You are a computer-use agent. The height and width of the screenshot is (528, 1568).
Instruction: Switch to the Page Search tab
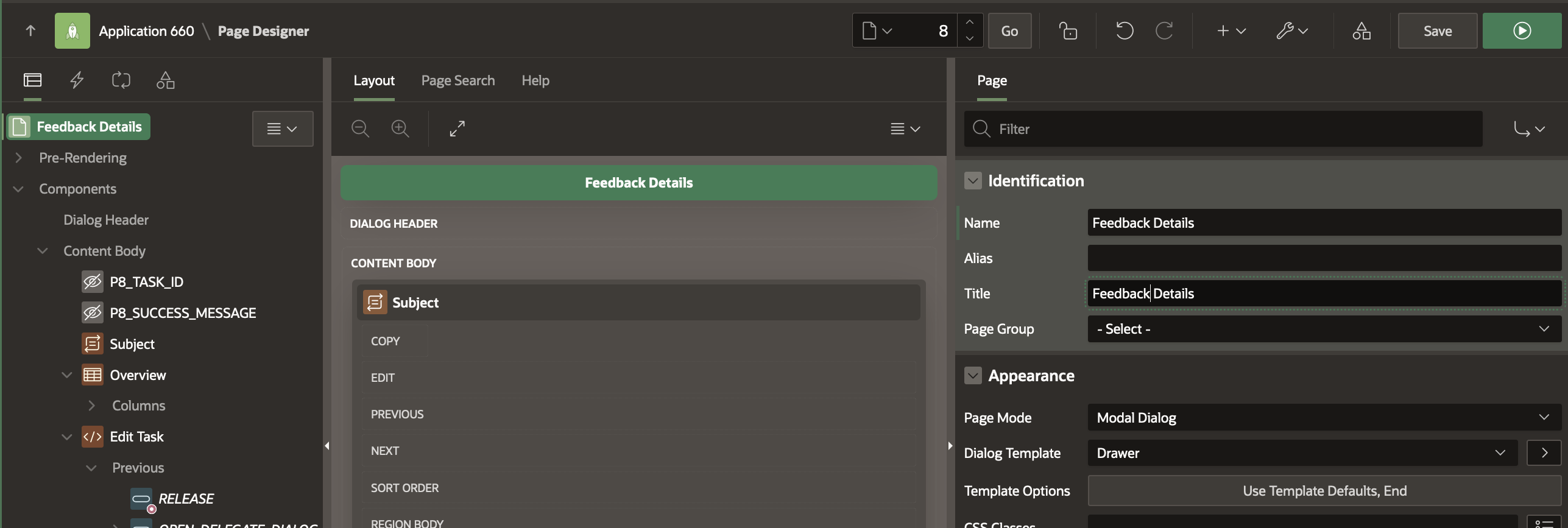pos(457,80)
